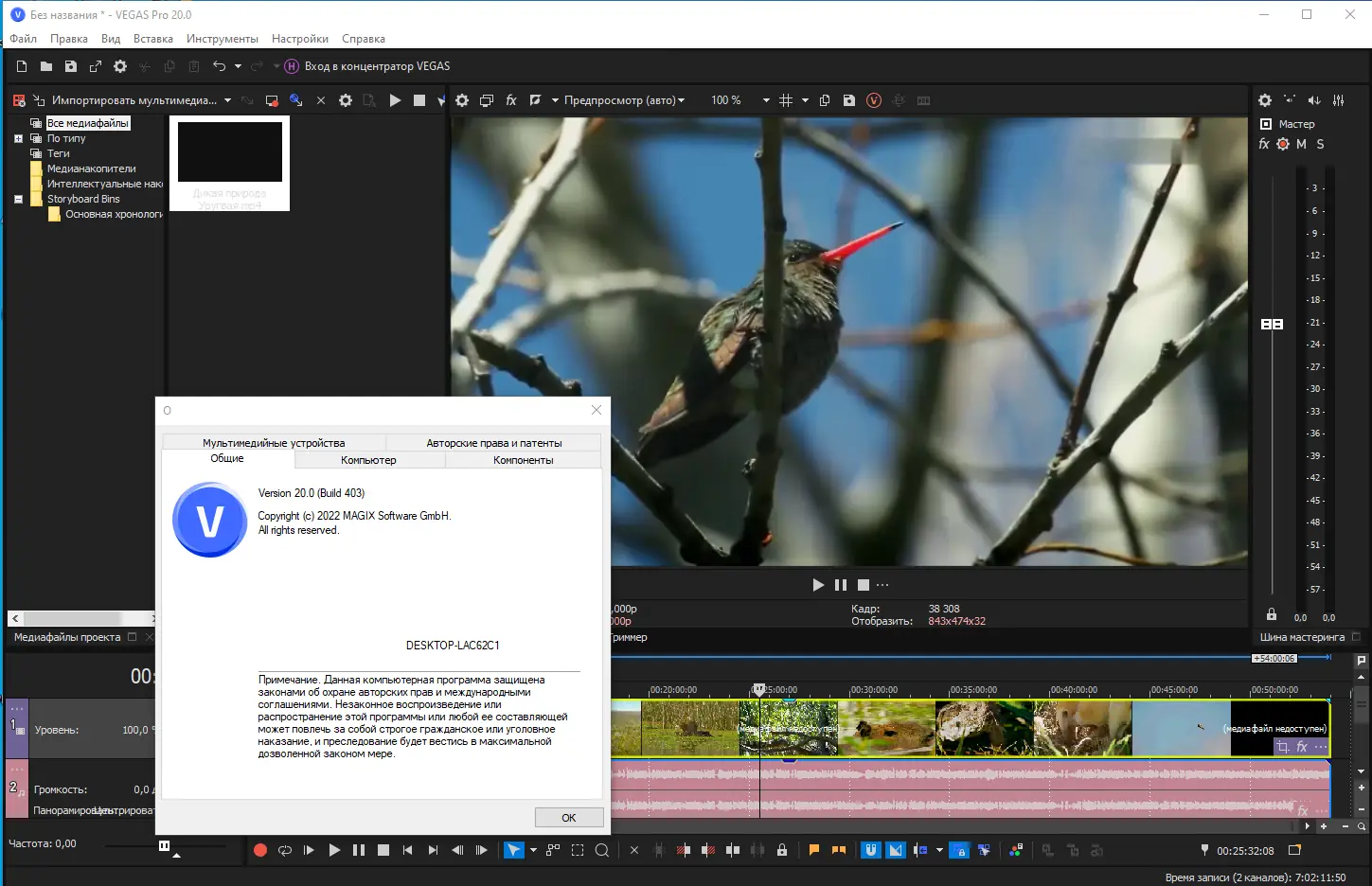The width and height of the screenshot is (1372, 886).
Task: Expand the По типу tree node
Action: [18, 138]
